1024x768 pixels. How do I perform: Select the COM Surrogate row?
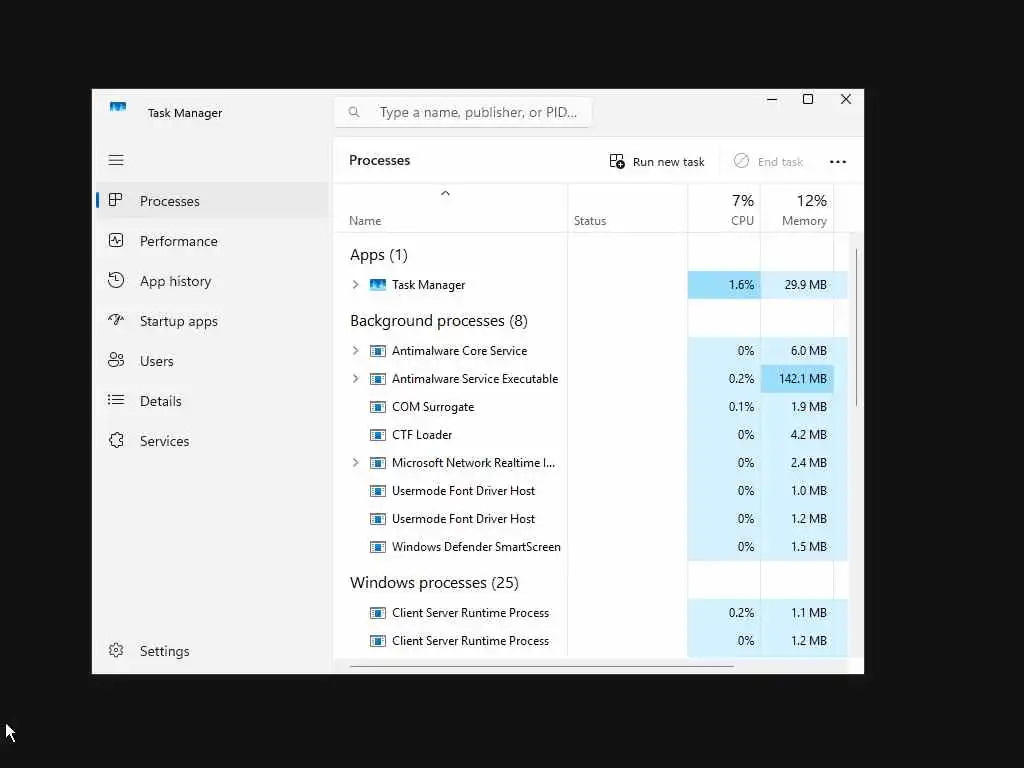(591, 407)
